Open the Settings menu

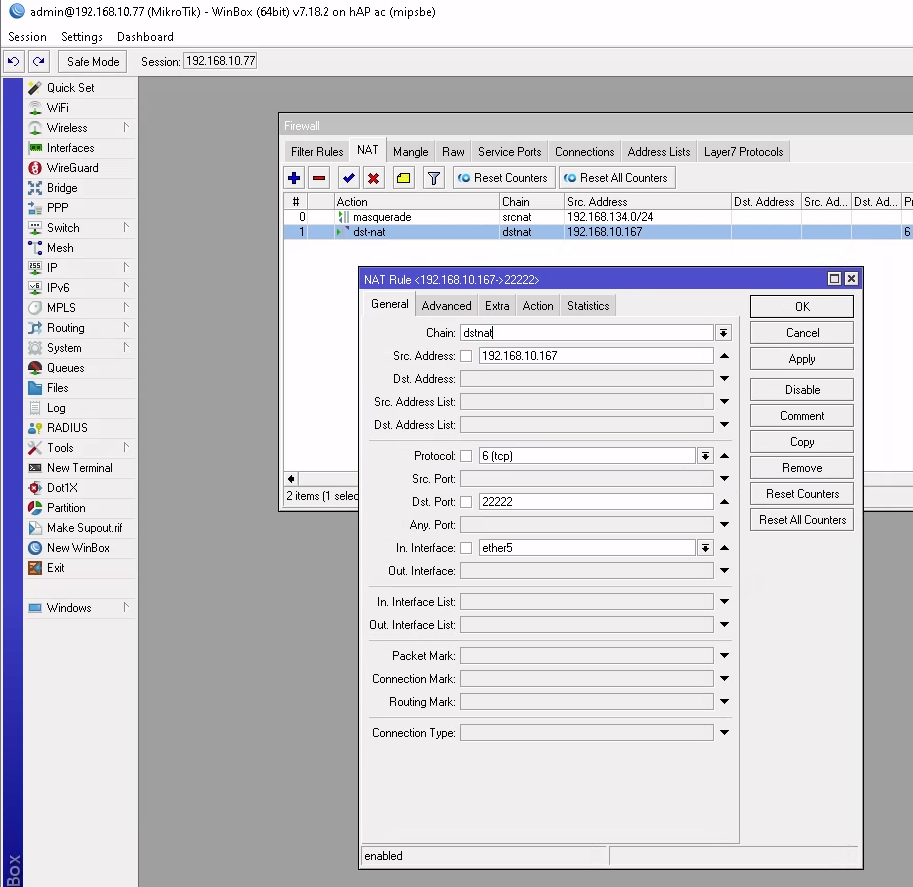[82, 37]
